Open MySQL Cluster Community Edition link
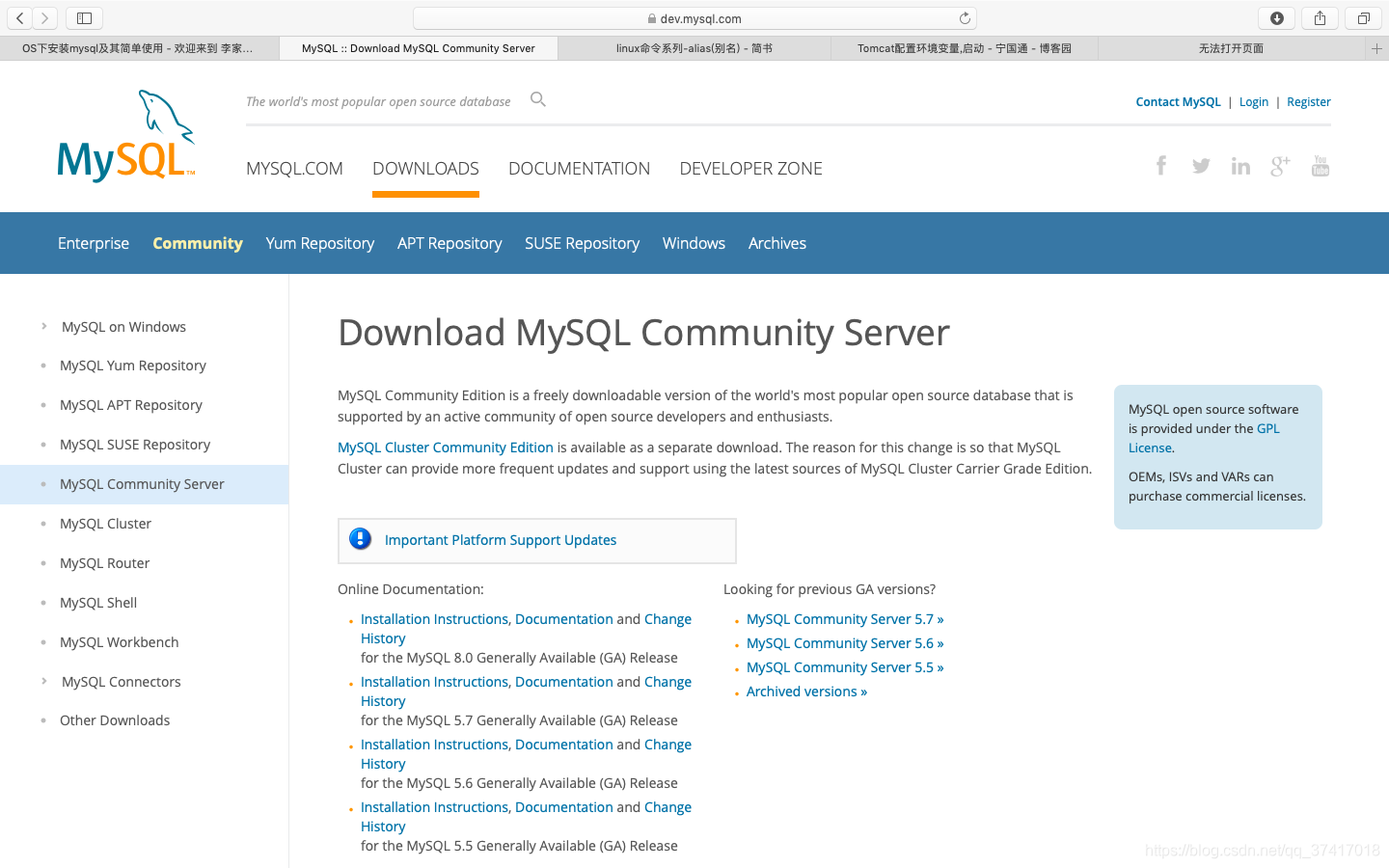 click(x=446, y=448)
